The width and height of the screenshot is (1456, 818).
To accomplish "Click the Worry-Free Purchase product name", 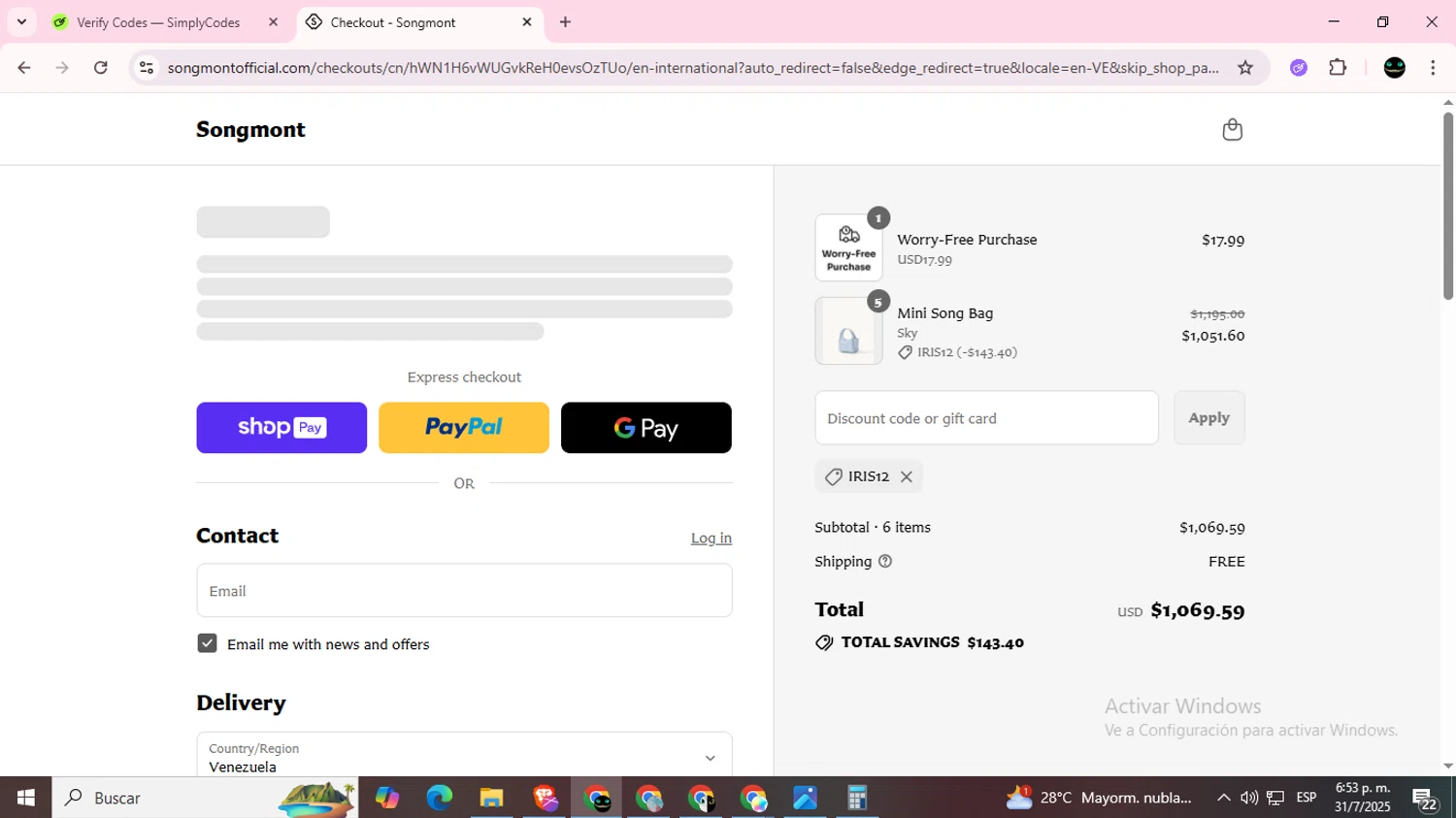I will coord(967,240).
